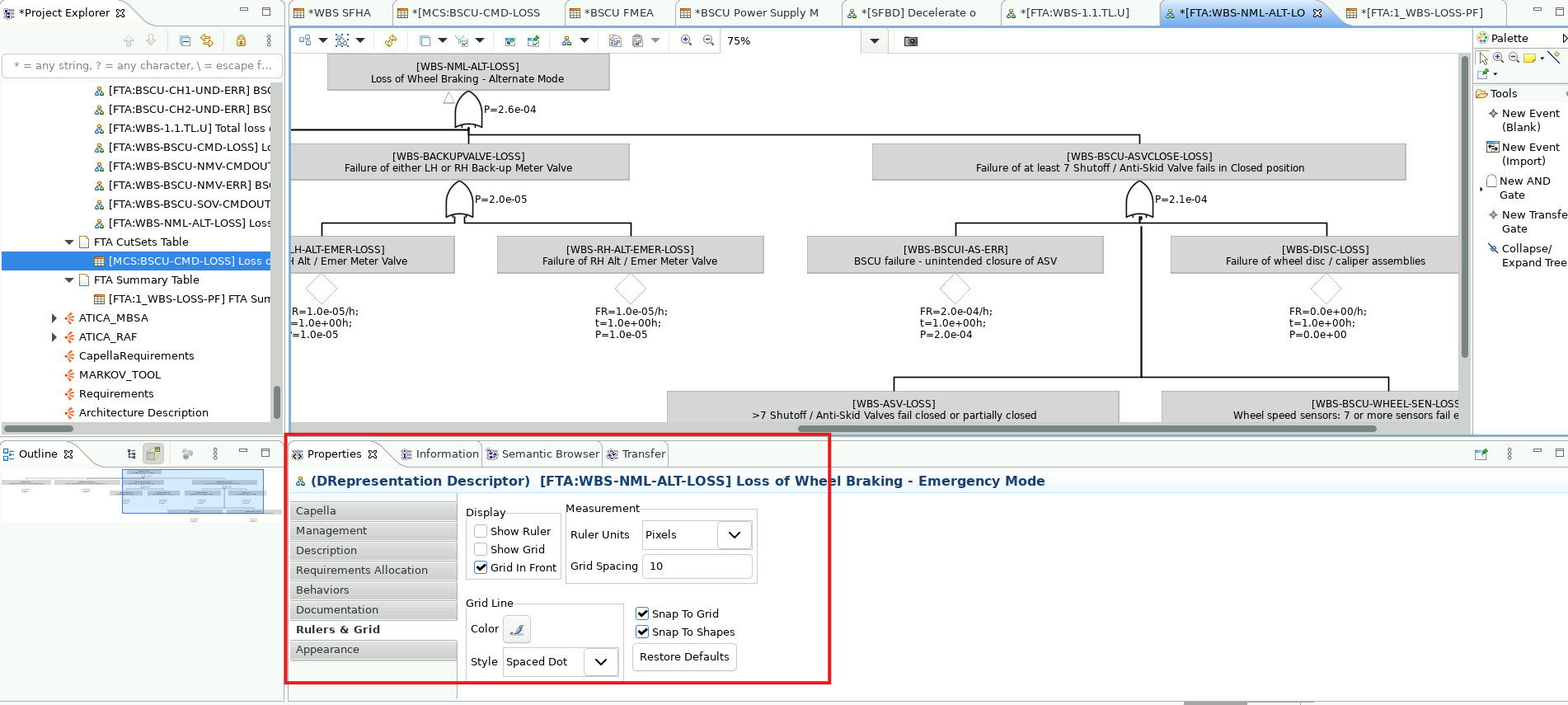Pick the grid line Color

(517, 629)
